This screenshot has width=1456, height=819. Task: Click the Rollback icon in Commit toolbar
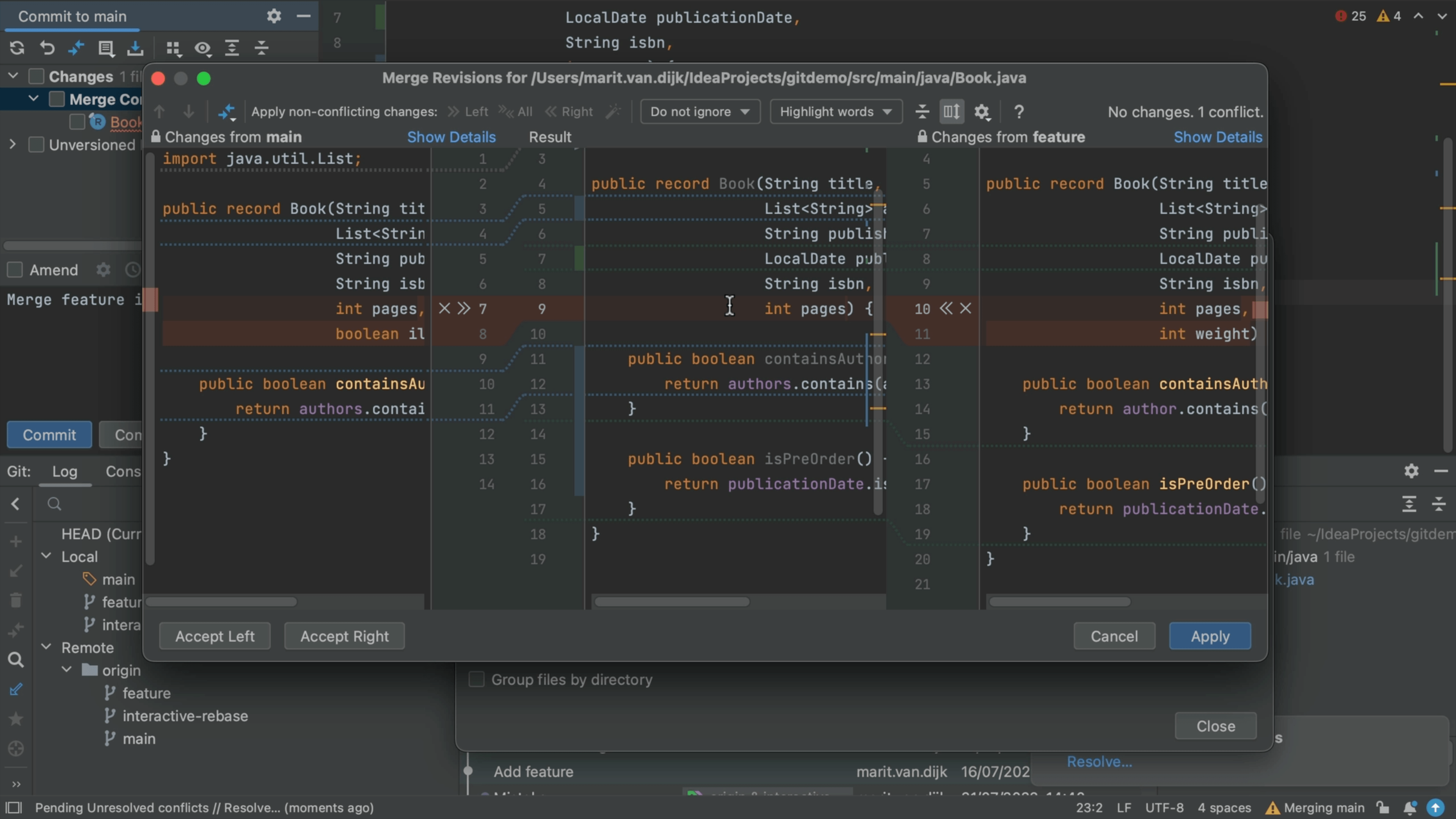point(47,48)
